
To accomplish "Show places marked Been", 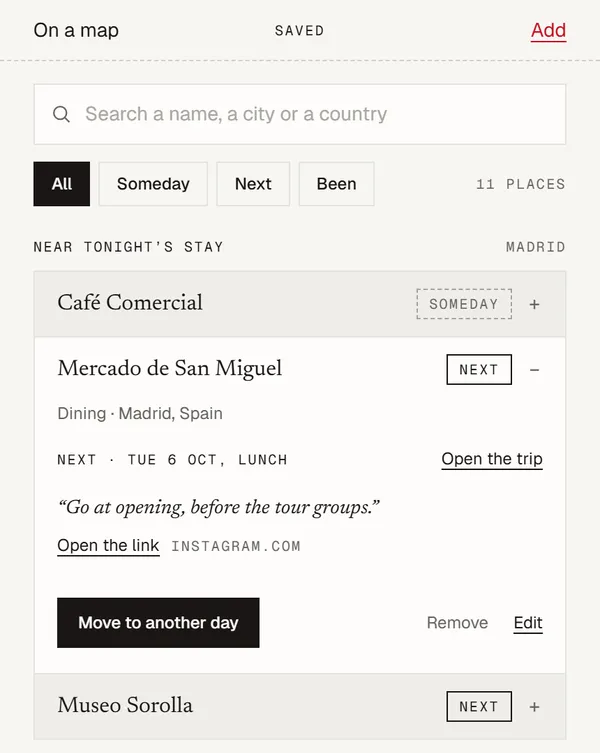I will click(336, 184).
